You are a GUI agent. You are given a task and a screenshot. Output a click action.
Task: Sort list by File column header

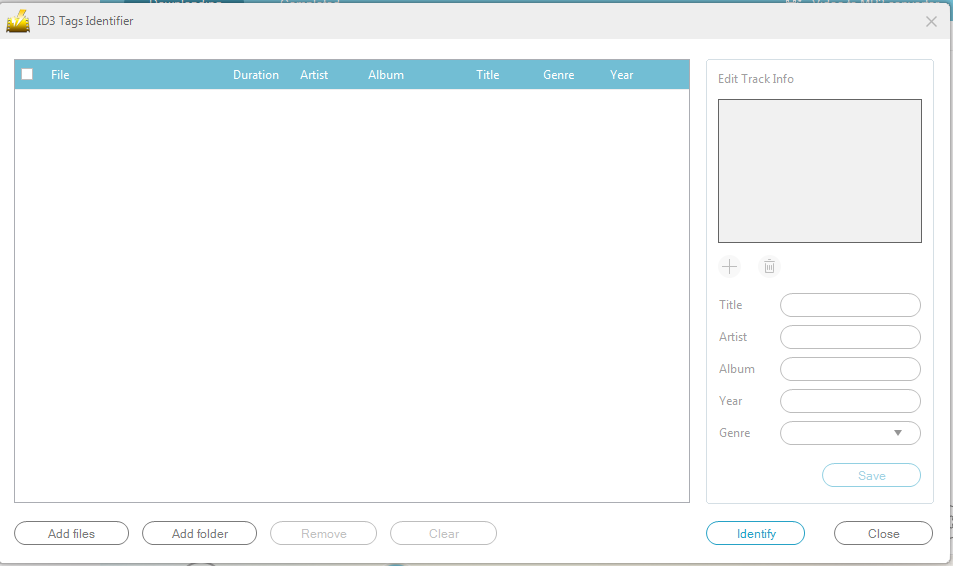click(x=60, y=75)
